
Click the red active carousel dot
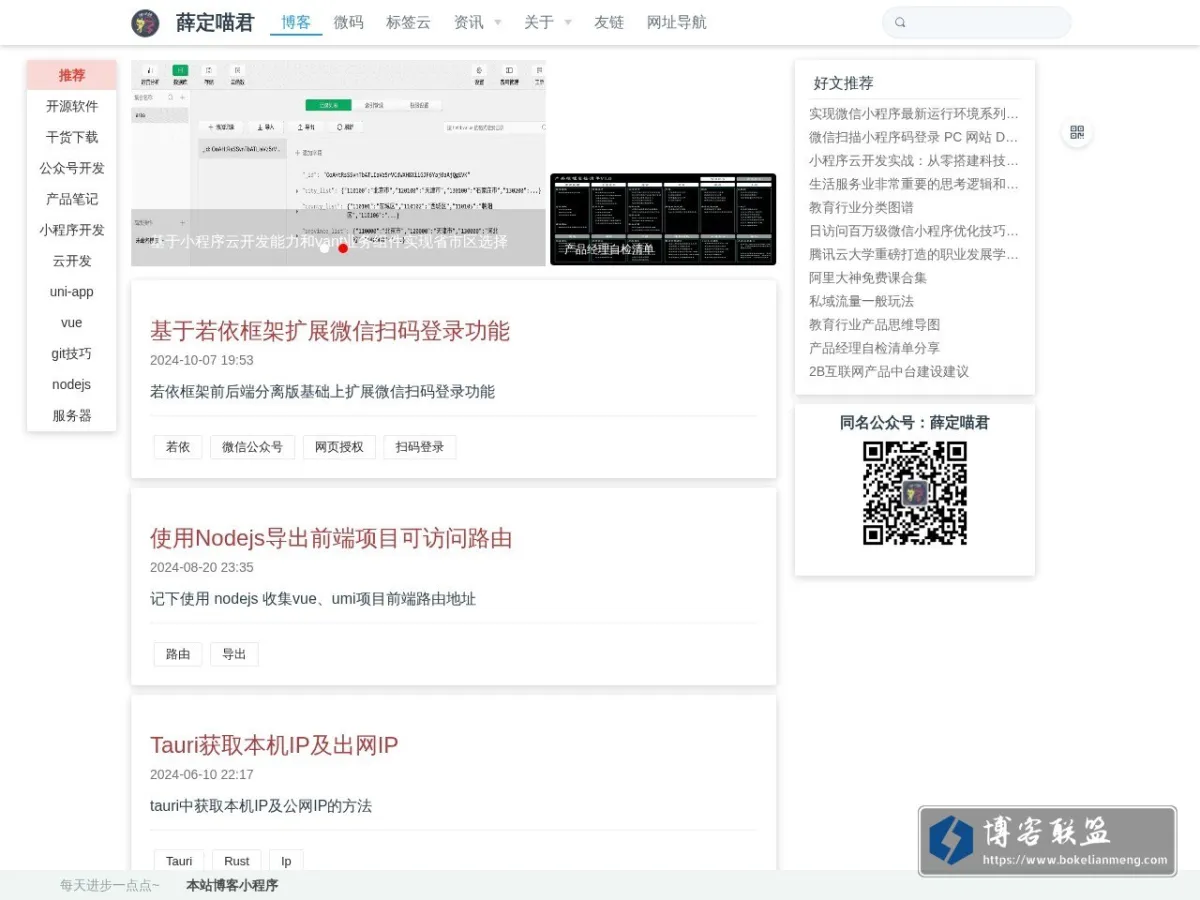pyautogui.click(x=343, y=248)
